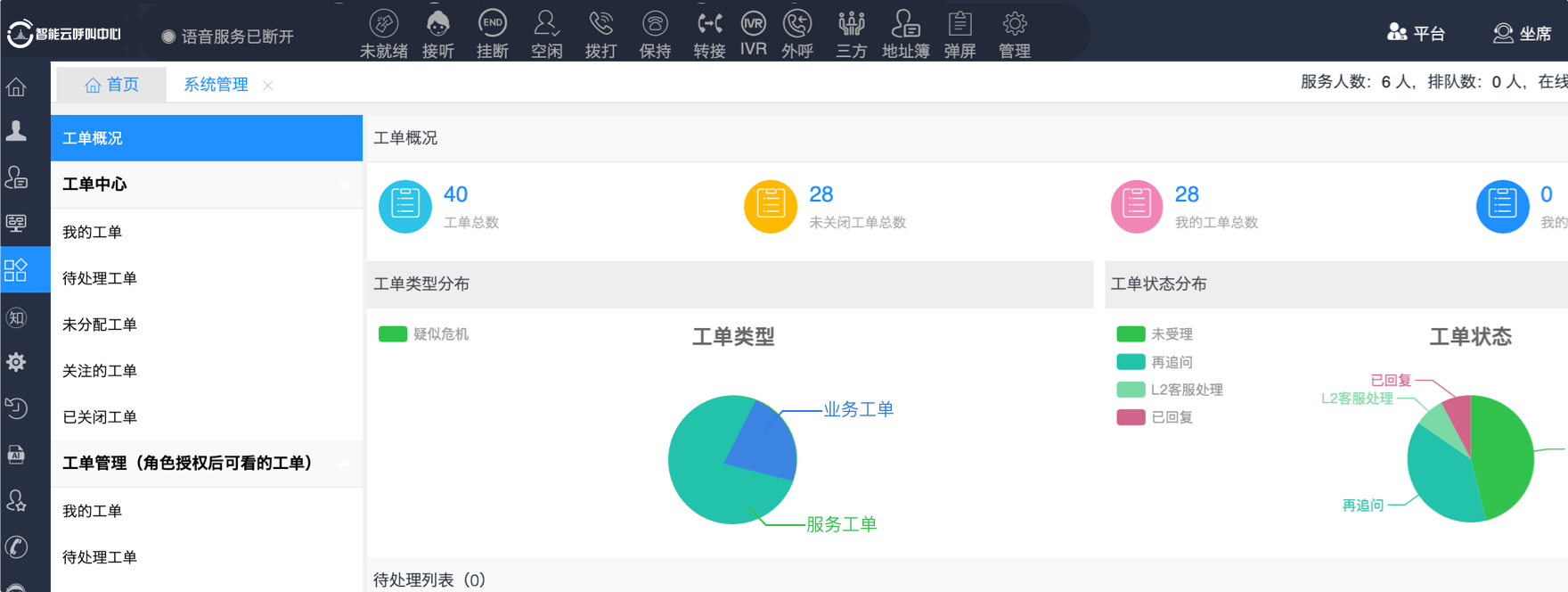Viewport: 1568px width, 592px height.
Task: Select 工单概况 in the sidebar
Action: 206,138
